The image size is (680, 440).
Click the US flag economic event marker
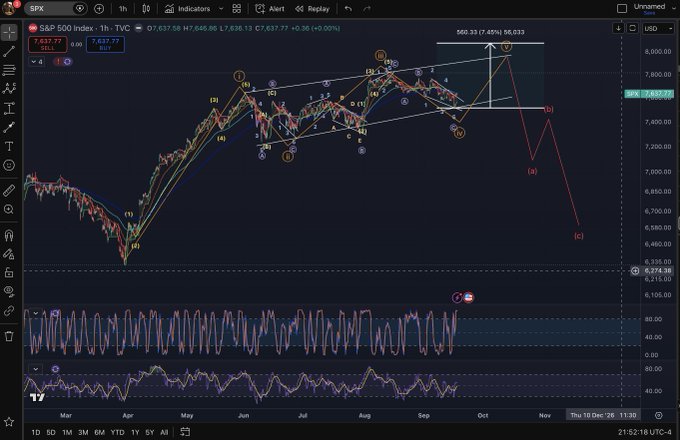pos(468,297)
